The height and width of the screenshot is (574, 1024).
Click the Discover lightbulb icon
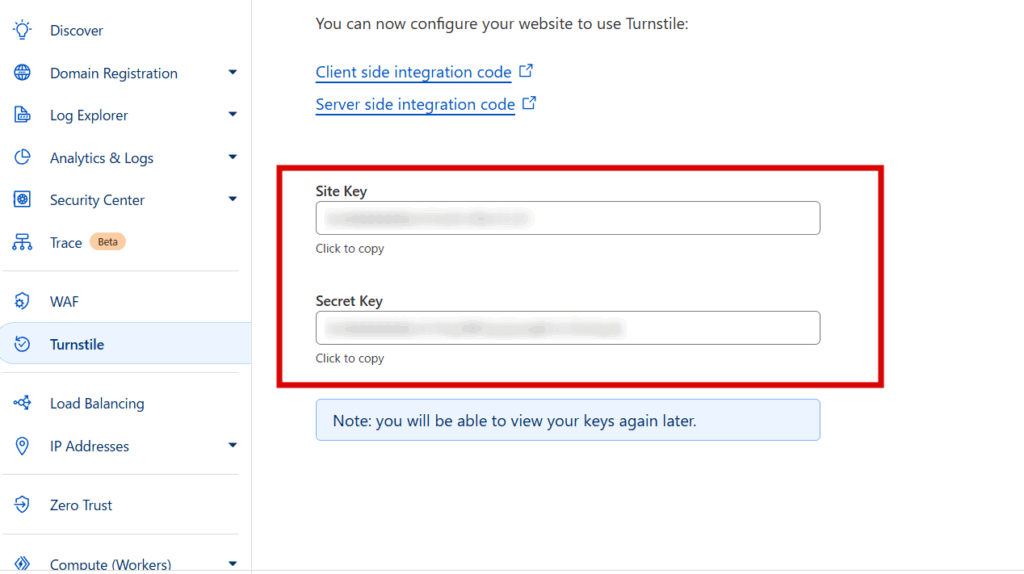click(x=22, y=30)
